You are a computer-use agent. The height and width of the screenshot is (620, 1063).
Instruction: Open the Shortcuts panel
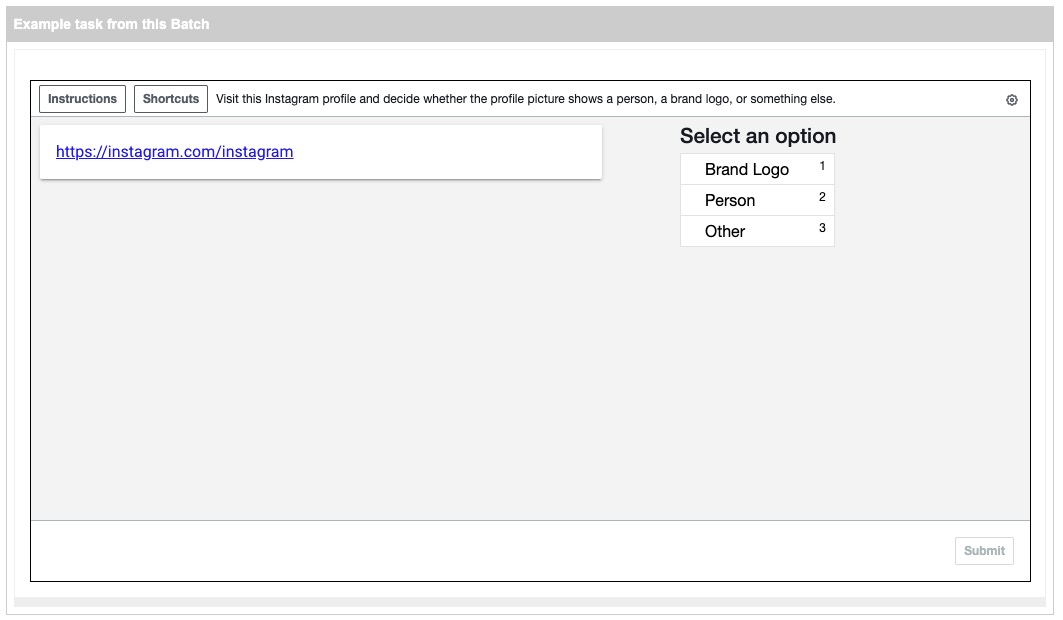[171, 99]
